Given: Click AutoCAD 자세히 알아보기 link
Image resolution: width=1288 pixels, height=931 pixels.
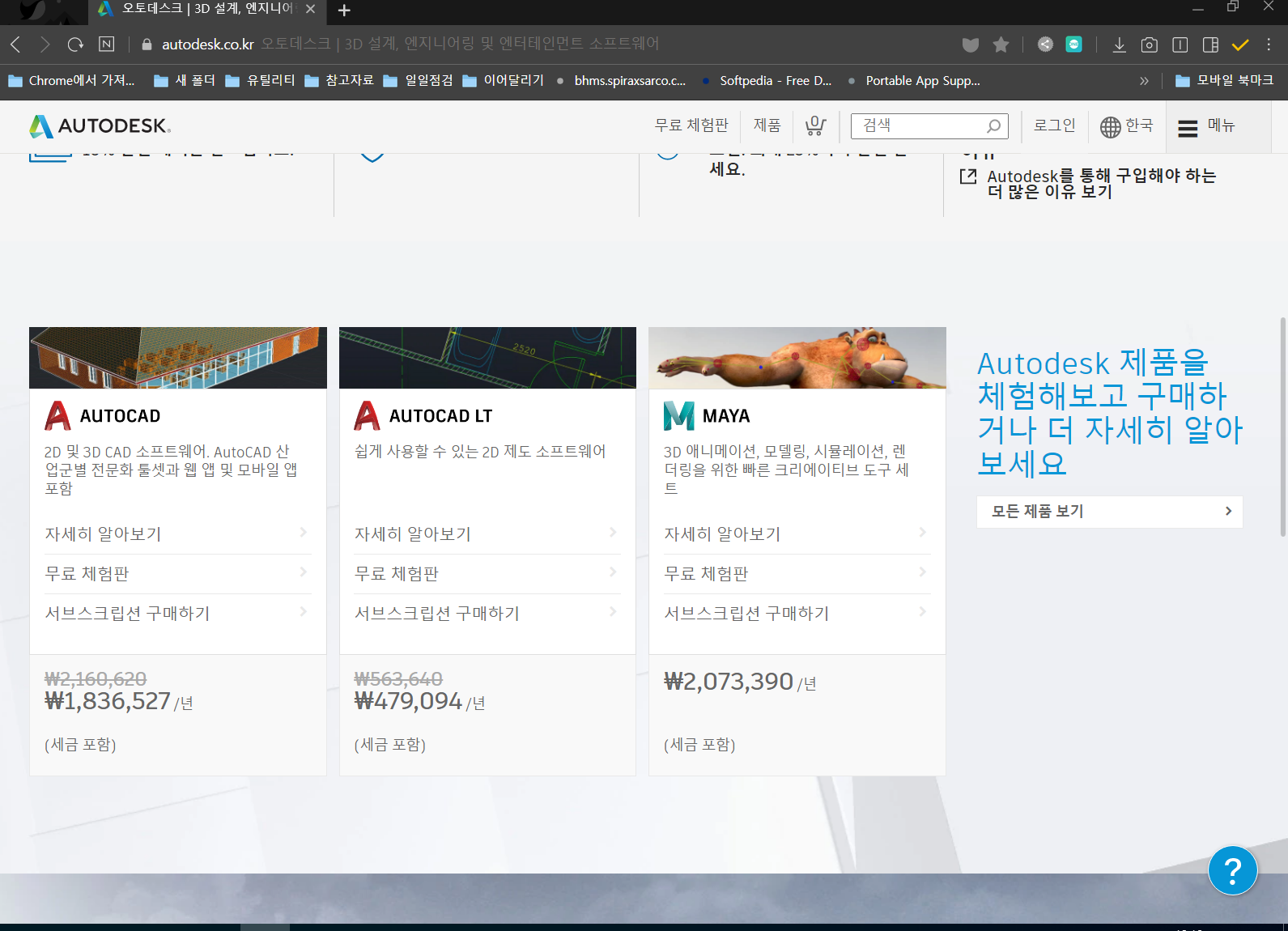Looking at the screenshot, I should (x=176, y=534).
